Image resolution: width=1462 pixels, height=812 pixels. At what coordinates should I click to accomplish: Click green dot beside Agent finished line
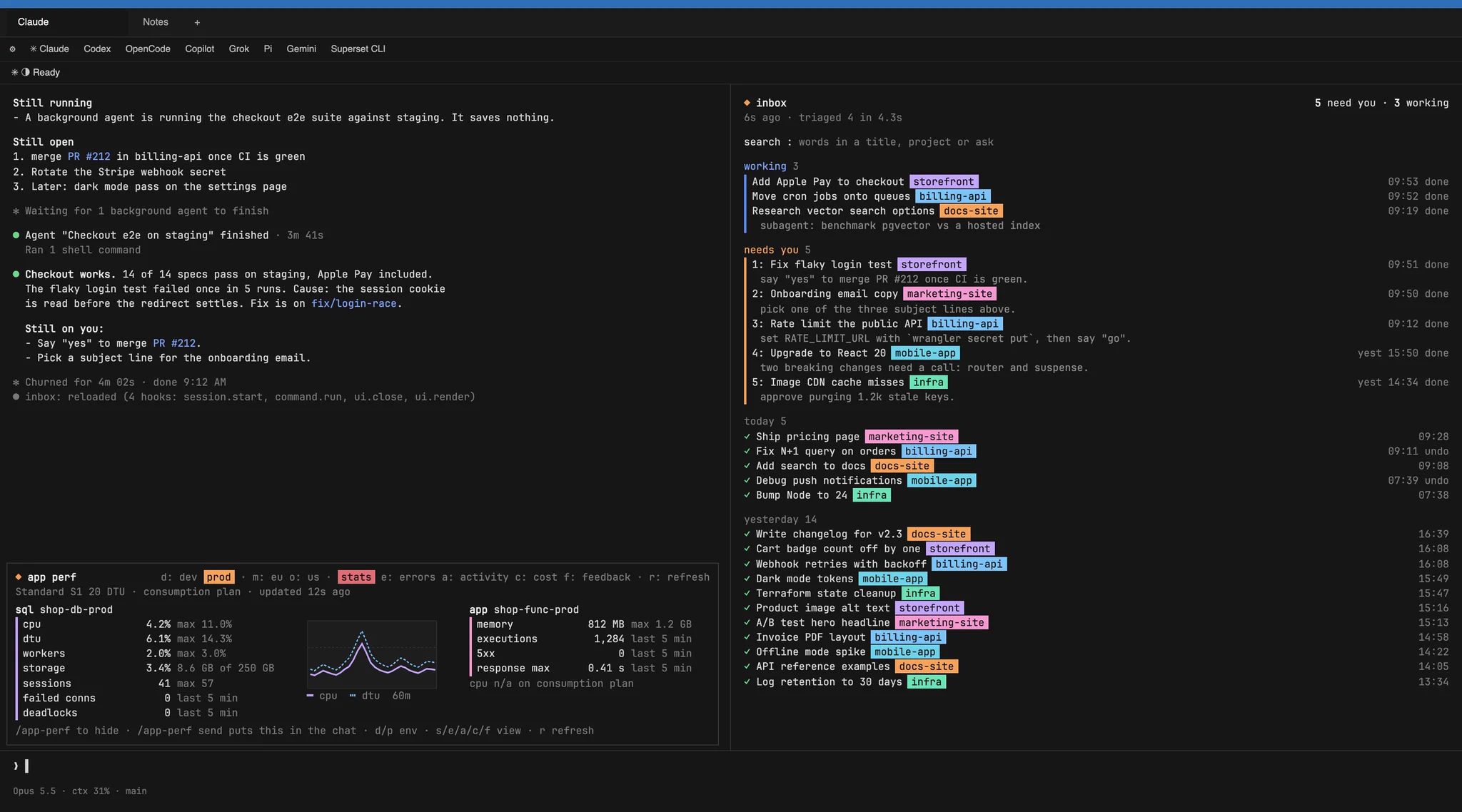click(x=16, y=235)
